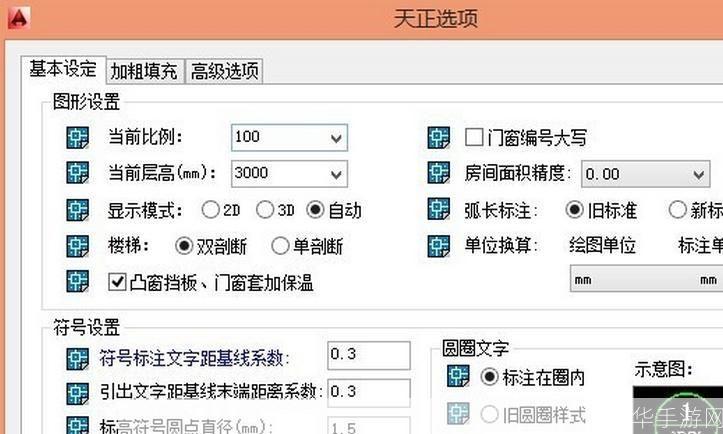Click help icon beside 凸窗挡板、门窗套加保温
Viewport: 723px width, 434px height.
(x=77, y=281)
